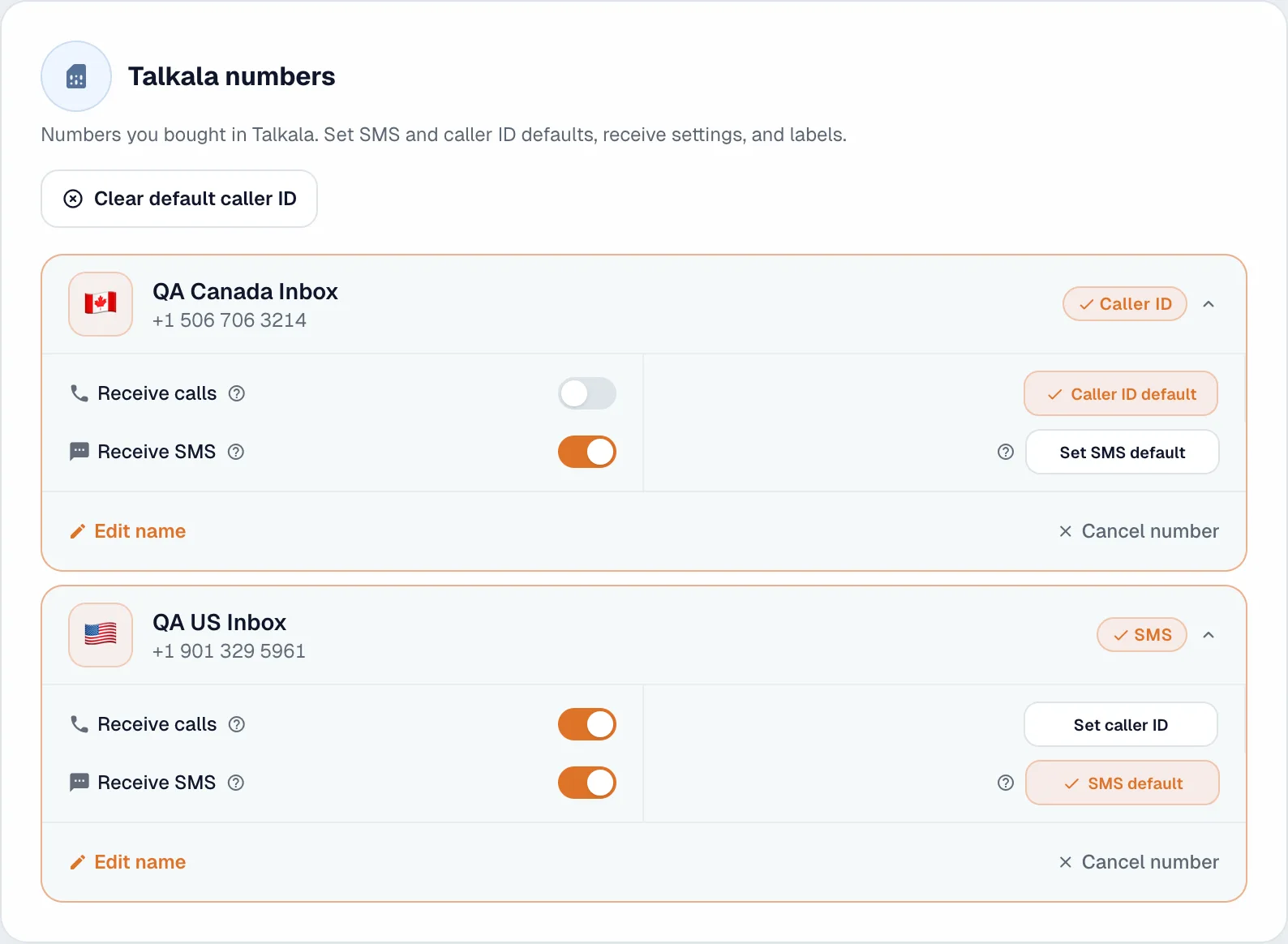
Task: Click the Caller ID default button
Action: 1121,393
